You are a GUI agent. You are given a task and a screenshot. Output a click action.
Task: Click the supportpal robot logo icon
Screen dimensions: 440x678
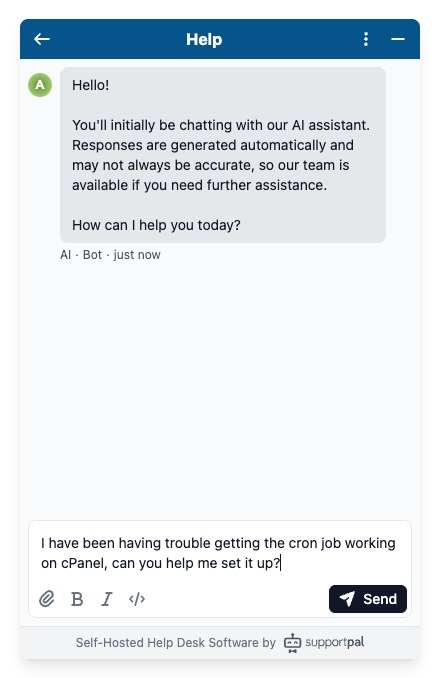click(292, 643)
